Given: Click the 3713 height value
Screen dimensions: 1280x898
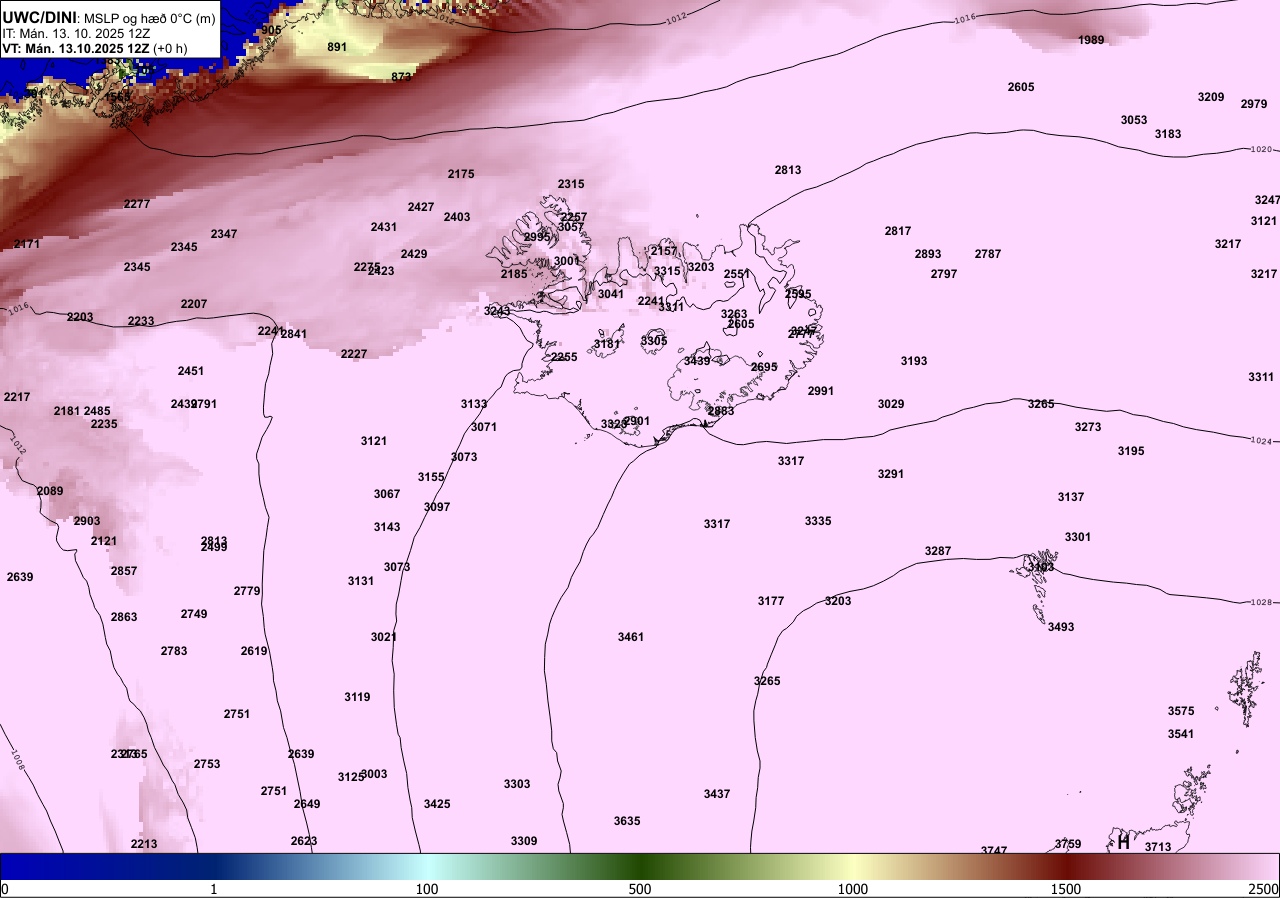Looking at the screenshot, I should [1158, 847].
